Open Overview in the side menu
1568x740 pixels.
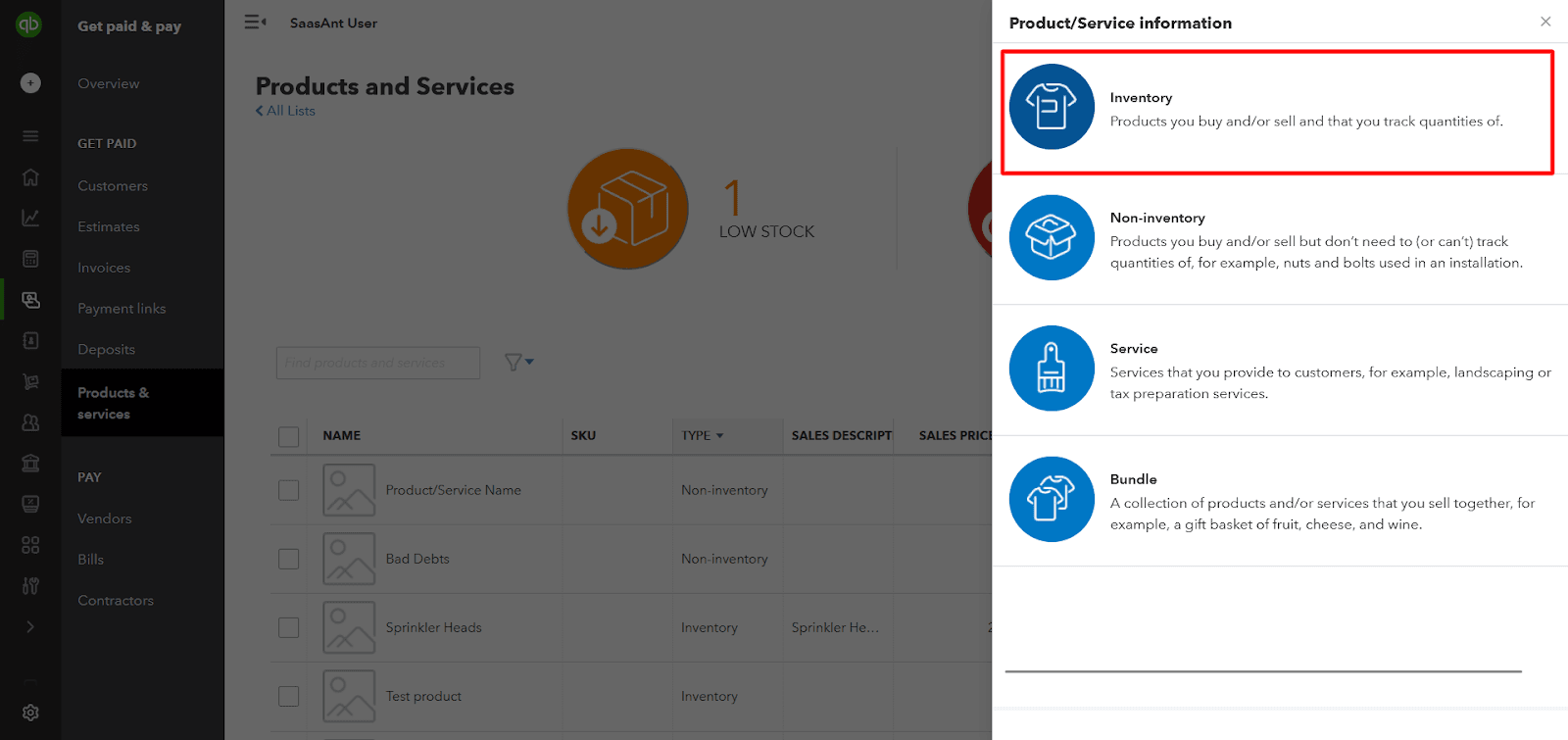pos(109,83)
